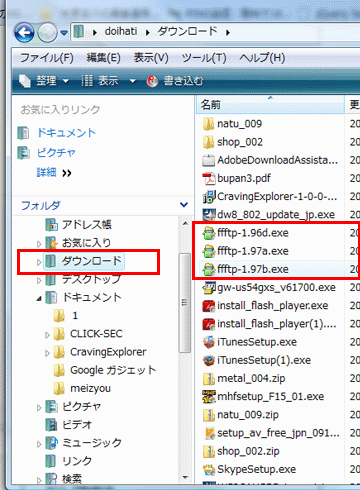Image resolution: width=360 pixels, height=490 pixels.
Task: Select アドレス帳 in folder tree
Action: point(87,225)
